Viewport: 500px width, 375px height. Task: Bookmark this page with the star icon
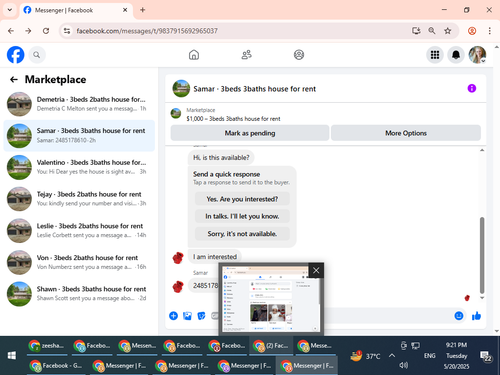click(448, 31)
